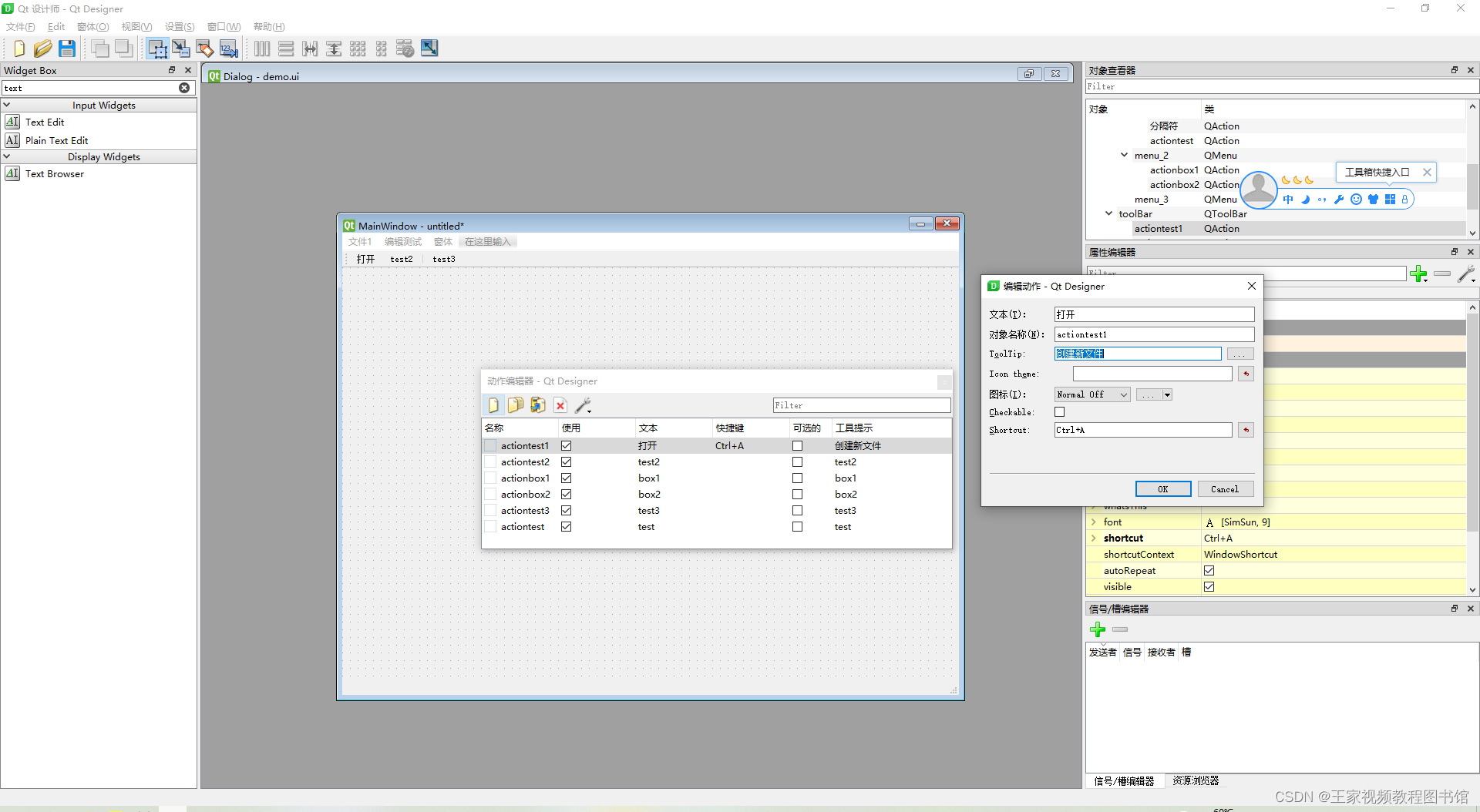Click 打开 action on MainWindow toolbar
The height and width of the screenshot is (812, 1480).
pyautogui.click(x=365, y=260)
